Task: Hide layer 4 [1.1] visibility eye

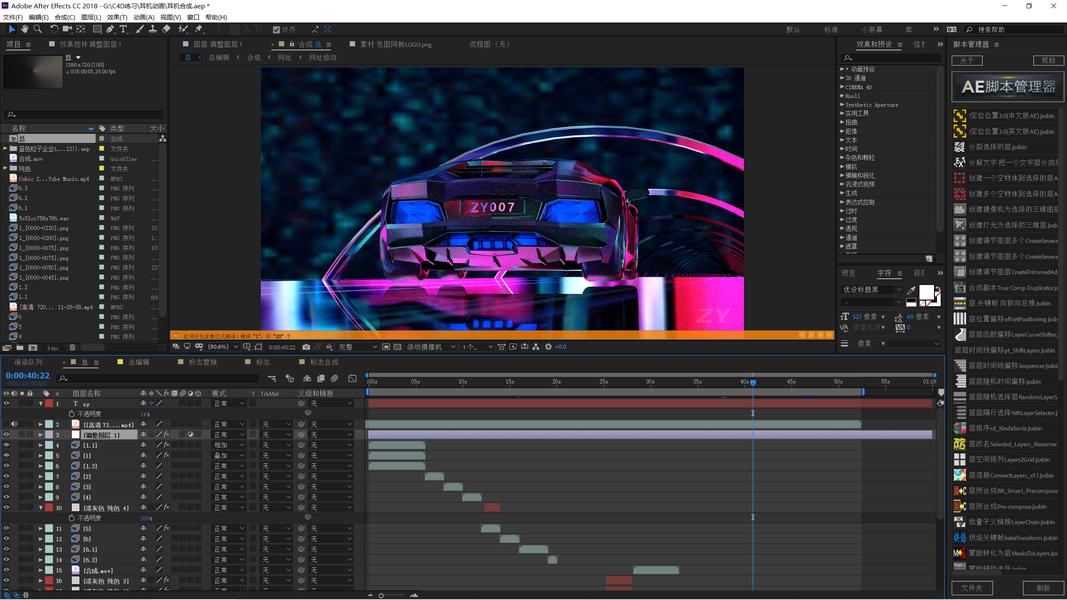Action: [6, 445]
